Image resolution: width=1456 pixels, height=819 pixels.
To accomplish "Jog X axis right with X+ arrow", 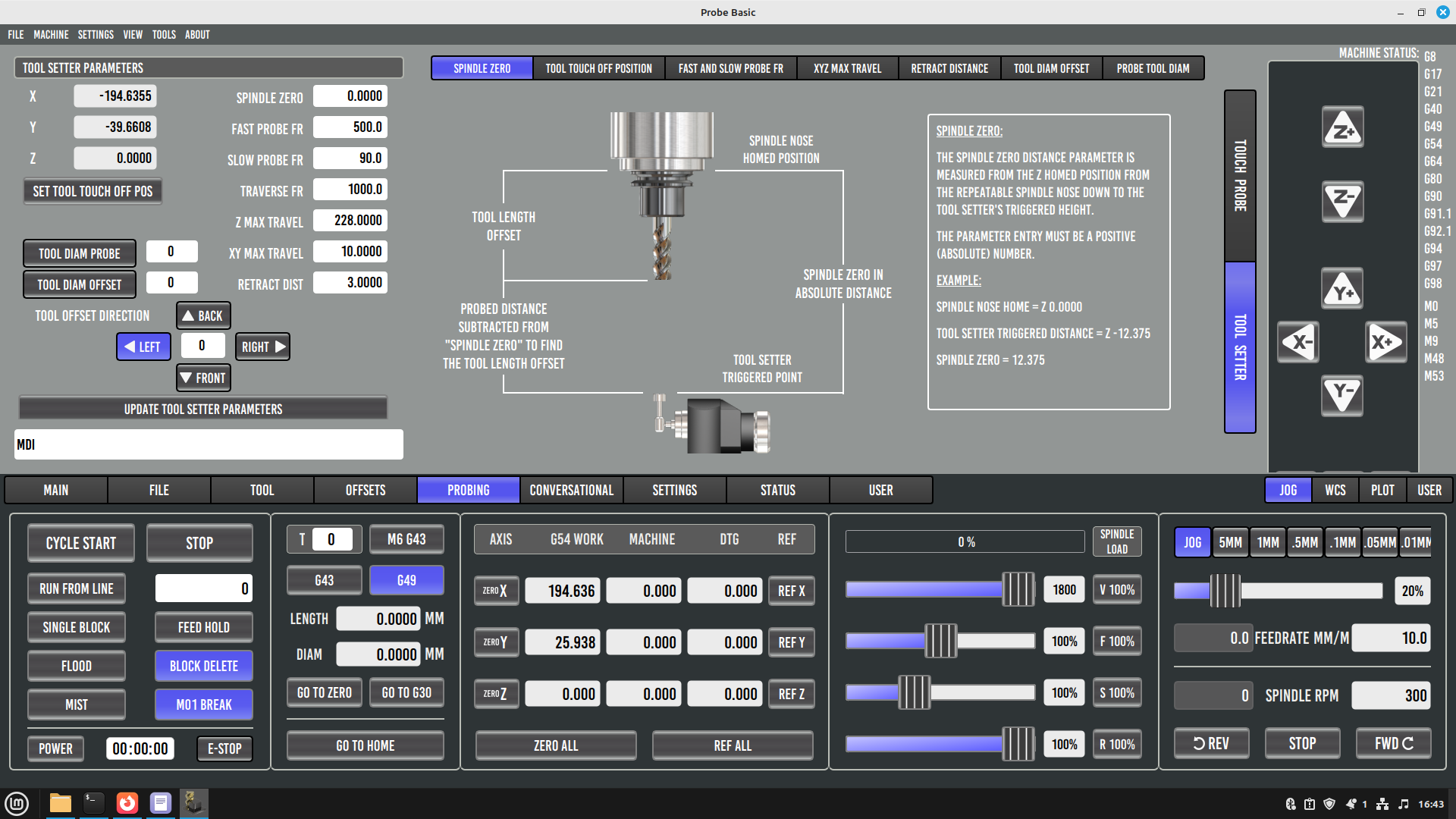I will pos(1386,342).
